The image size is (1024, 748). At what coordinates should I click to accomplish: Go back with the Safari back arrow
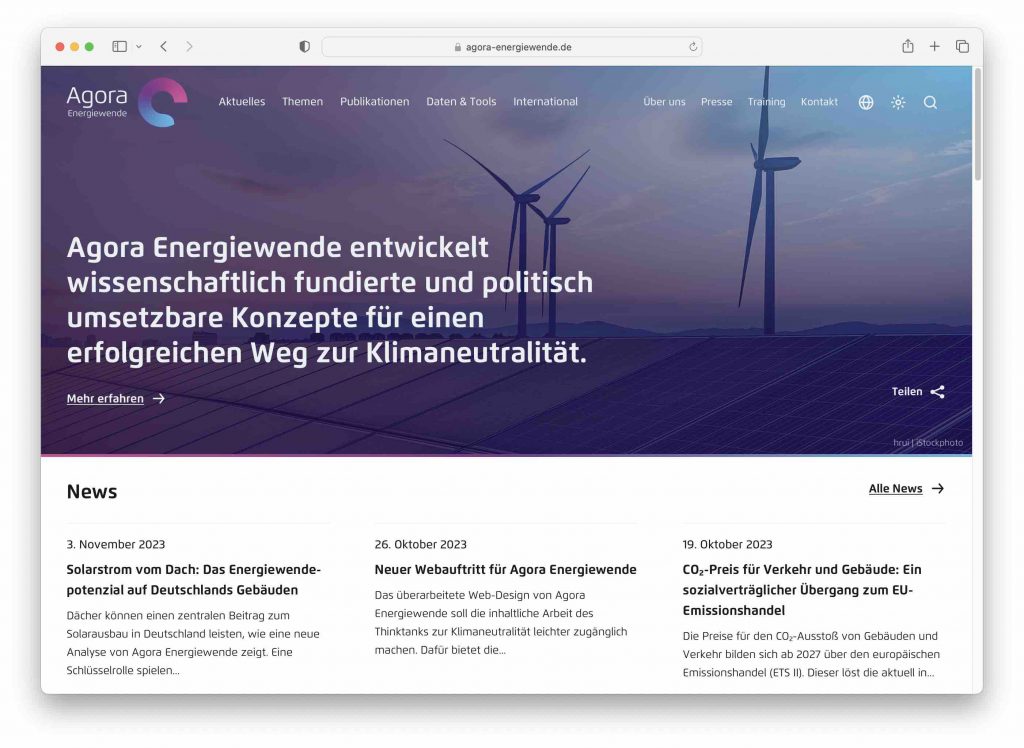click(164, 46)
